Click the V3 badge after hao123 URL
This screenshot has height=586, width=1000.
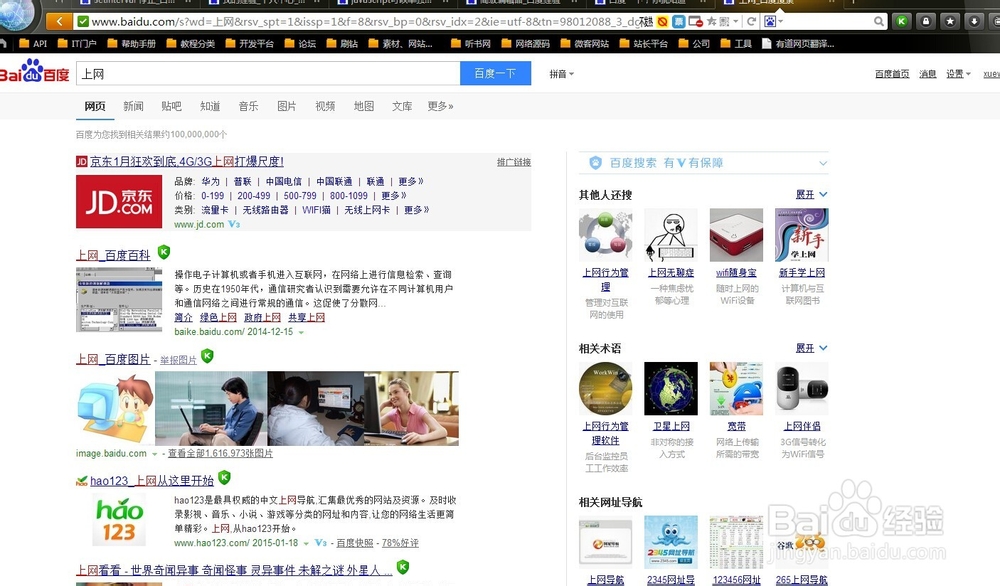point(321,543)
